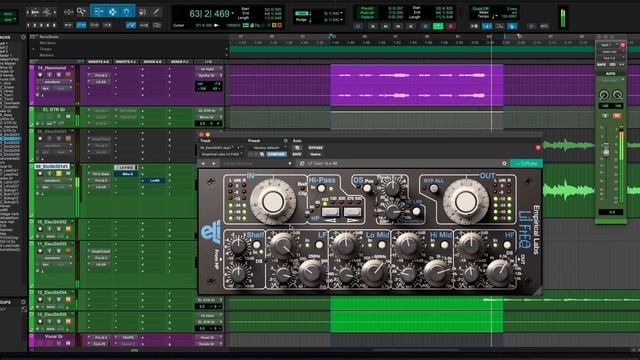The width and height of the screenshot is (640, 360).
Task: Click the red transport Record button
Action: pyautogui.click(x=451, y=26)
